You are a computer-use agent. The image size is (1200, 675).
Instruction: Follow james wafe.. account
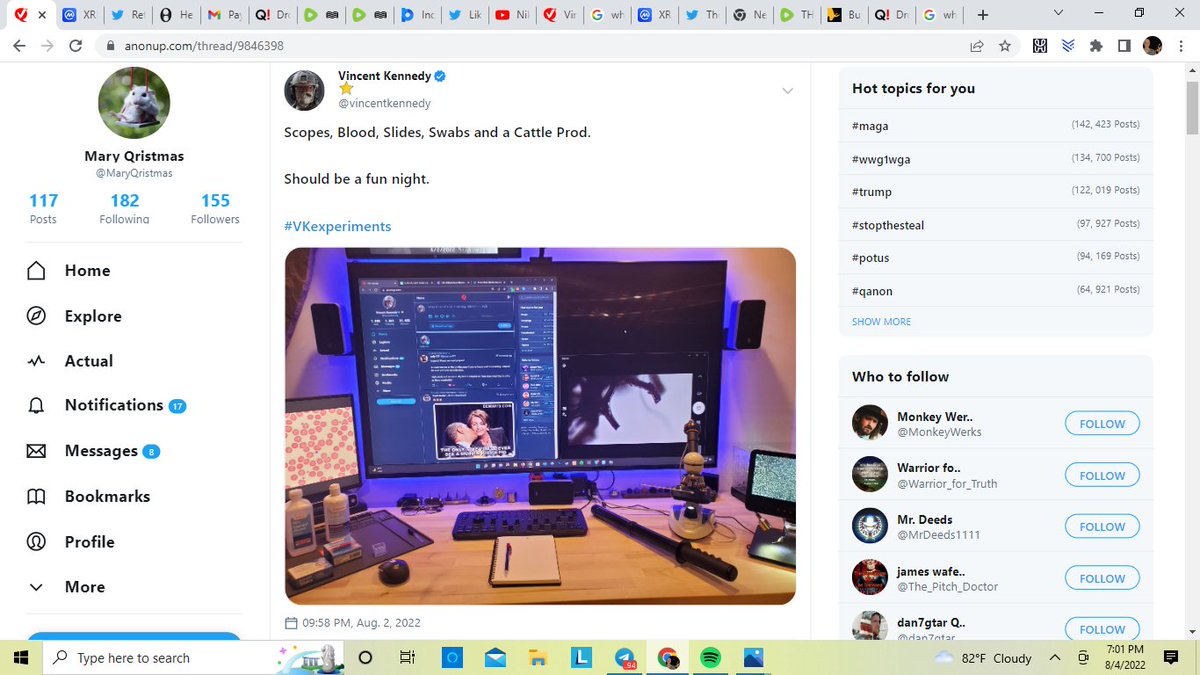pos(1102,579)
